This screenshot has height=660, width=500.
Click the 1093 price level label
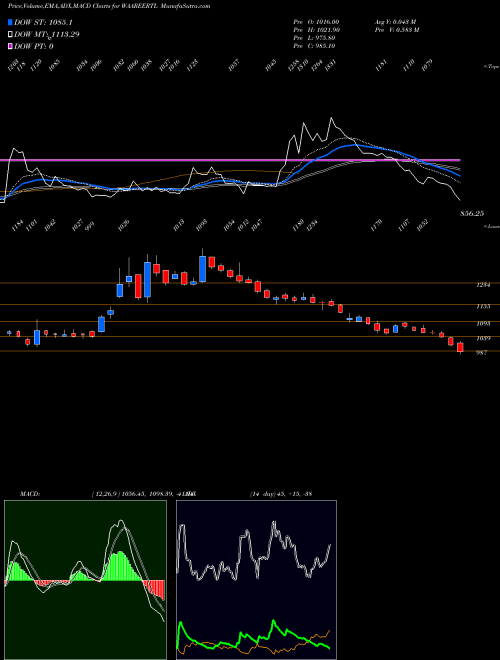(x=483, y=323)
